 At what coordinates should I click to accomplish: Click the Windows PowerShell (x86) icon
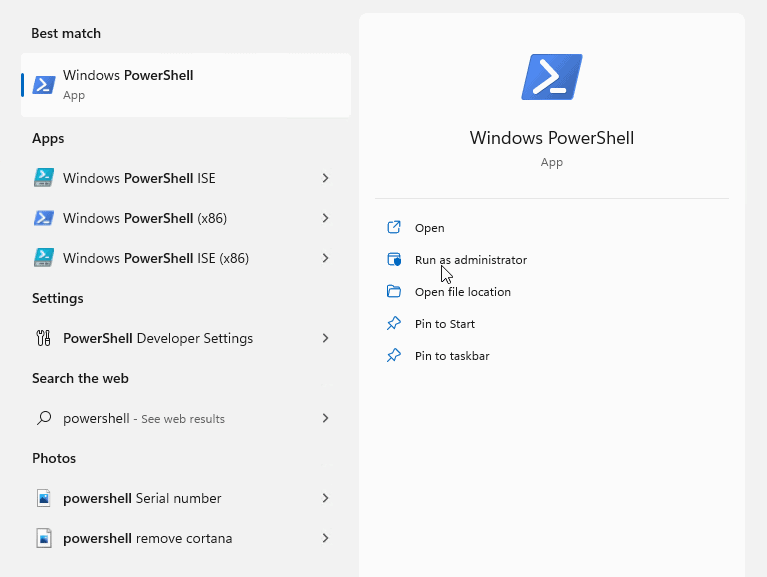pyautogui.click(x=44, y=218)
